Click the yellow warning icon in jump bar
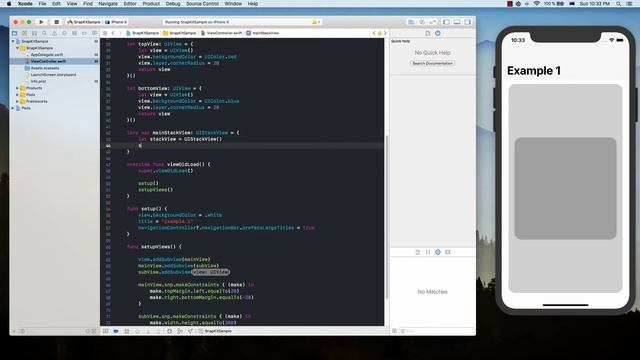This screenshot has width=640, height=360. (379, 33)
